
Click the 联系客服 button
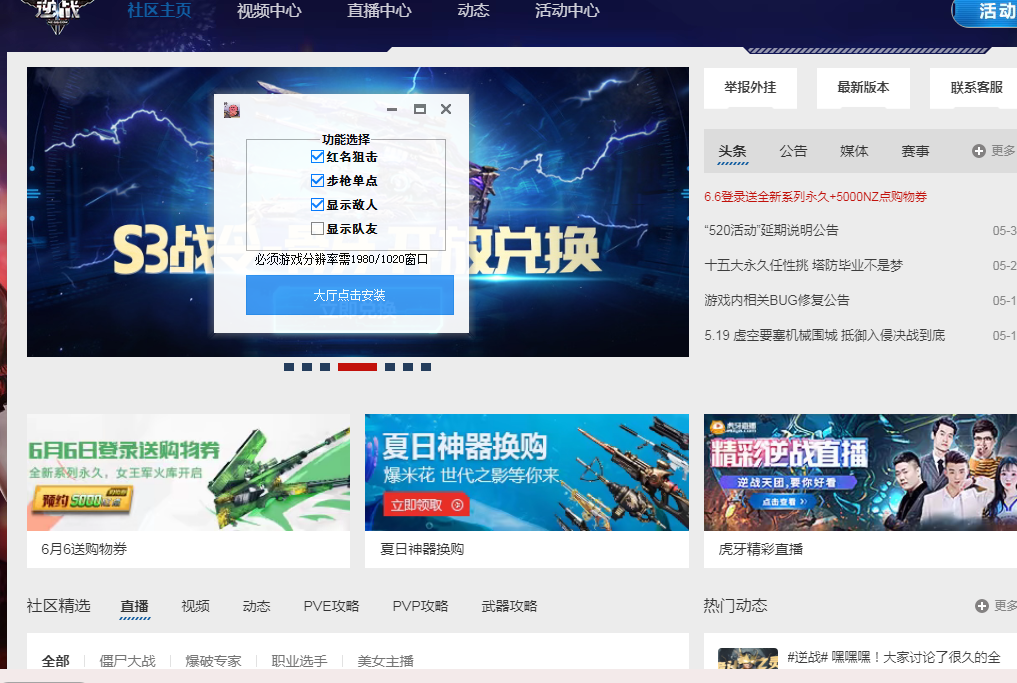(974, 88)
